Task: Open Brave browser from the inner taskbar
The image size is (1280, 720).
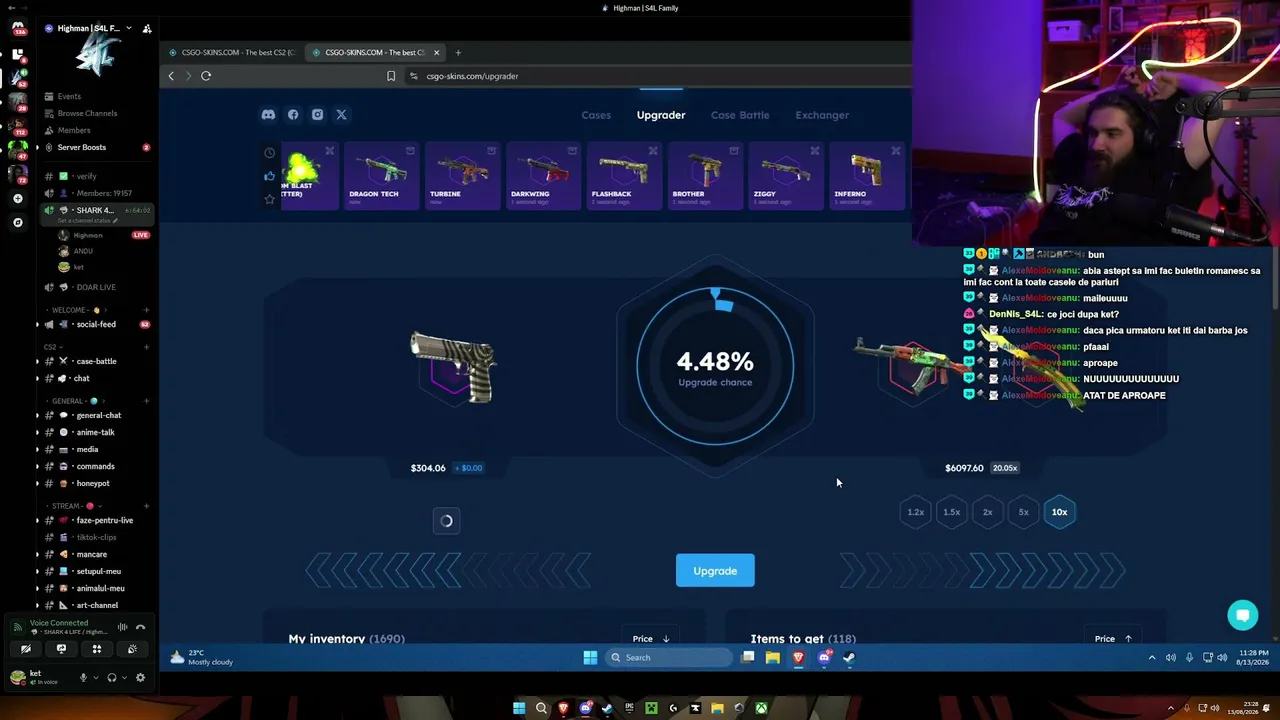Action: 798,657
